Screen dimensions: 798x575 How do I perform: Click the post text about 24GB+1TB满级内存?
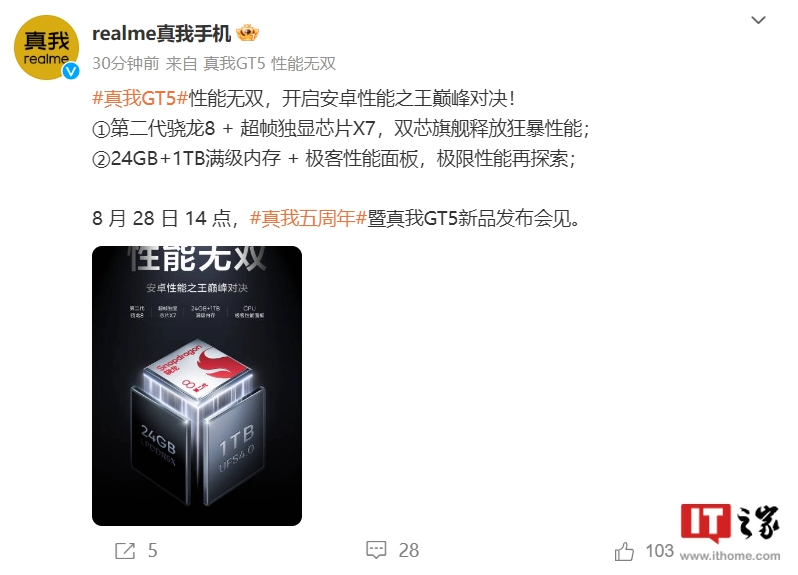coord(334,159)
